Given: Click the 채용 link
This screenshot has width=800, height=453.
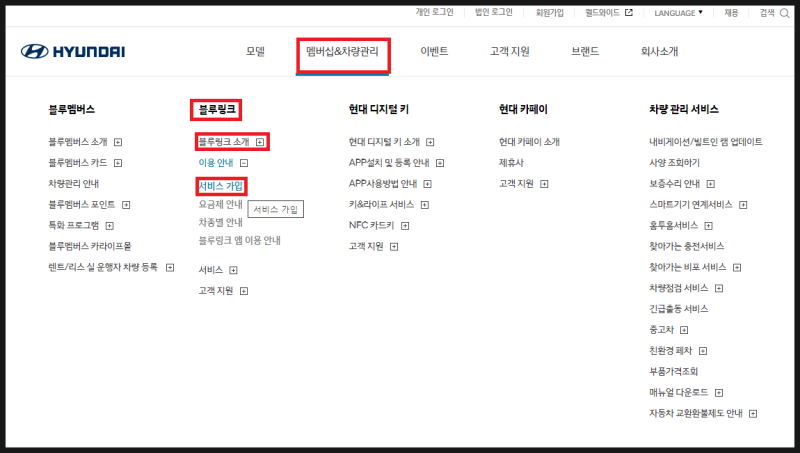Looking at the screenshot, I should point(731,13).
